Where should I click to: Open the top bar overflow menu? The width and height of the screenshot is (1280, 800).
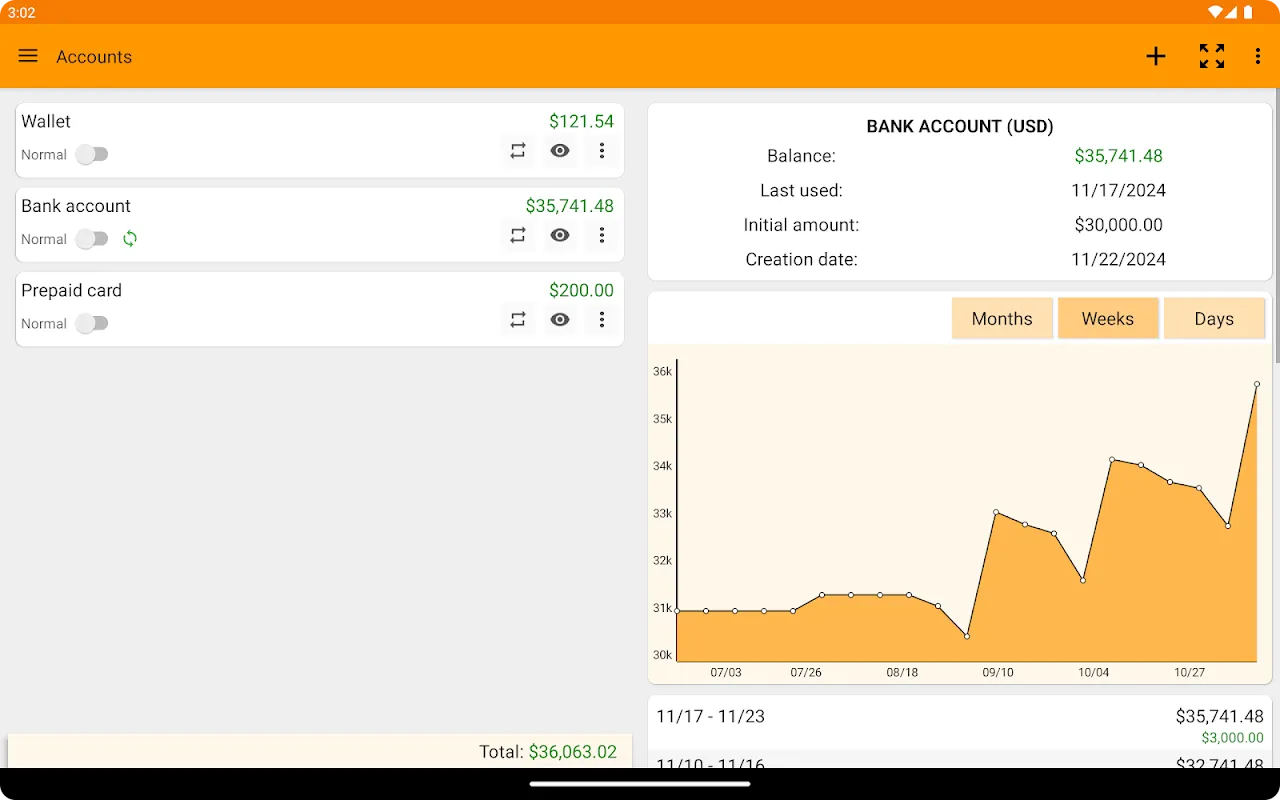coord(1258,56)
